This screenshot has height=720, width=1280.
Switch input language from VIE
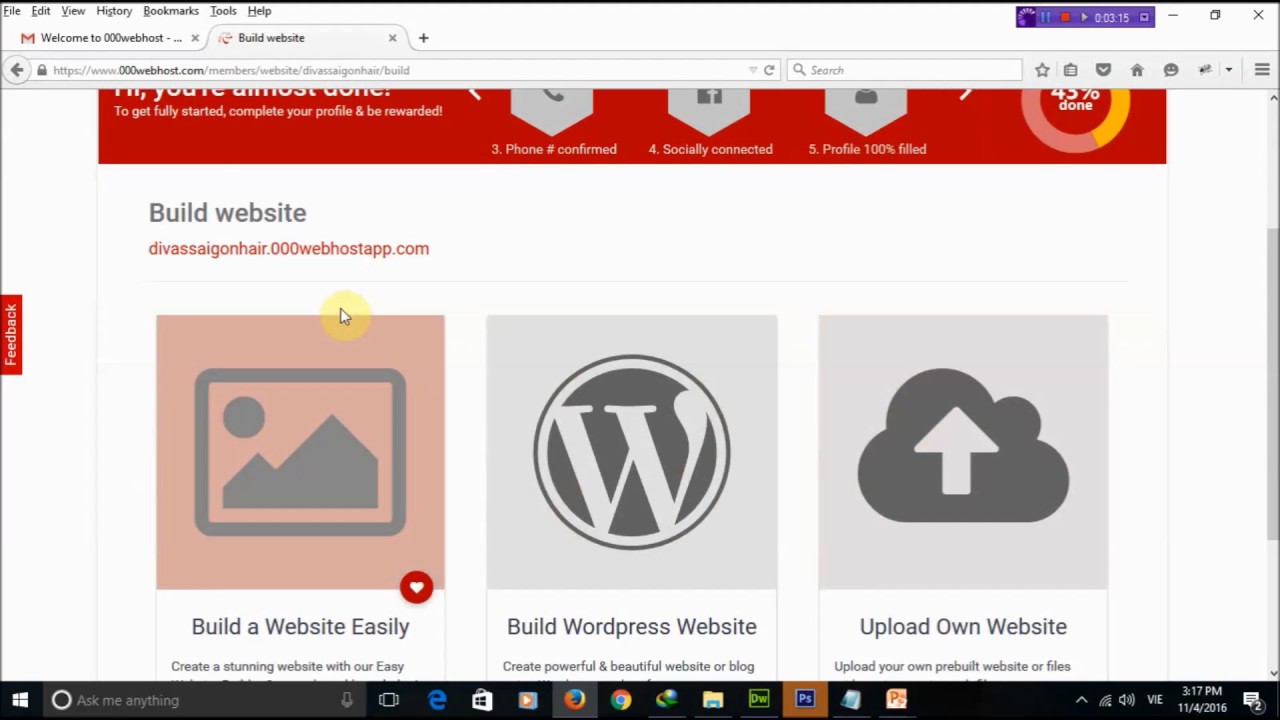pyautogui.click(x=1155, y=700)
